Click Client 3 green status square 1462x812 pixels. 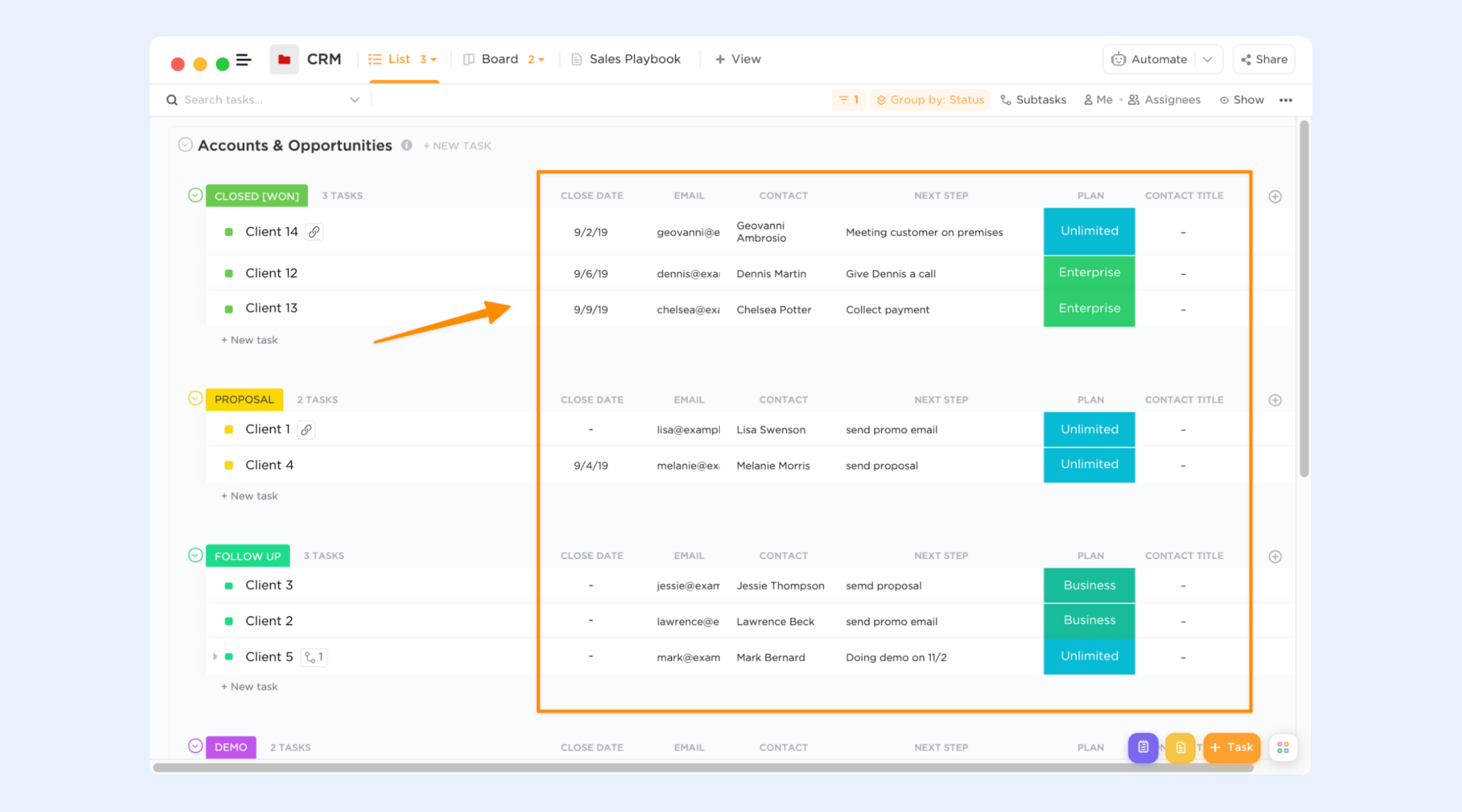[229, 585]
